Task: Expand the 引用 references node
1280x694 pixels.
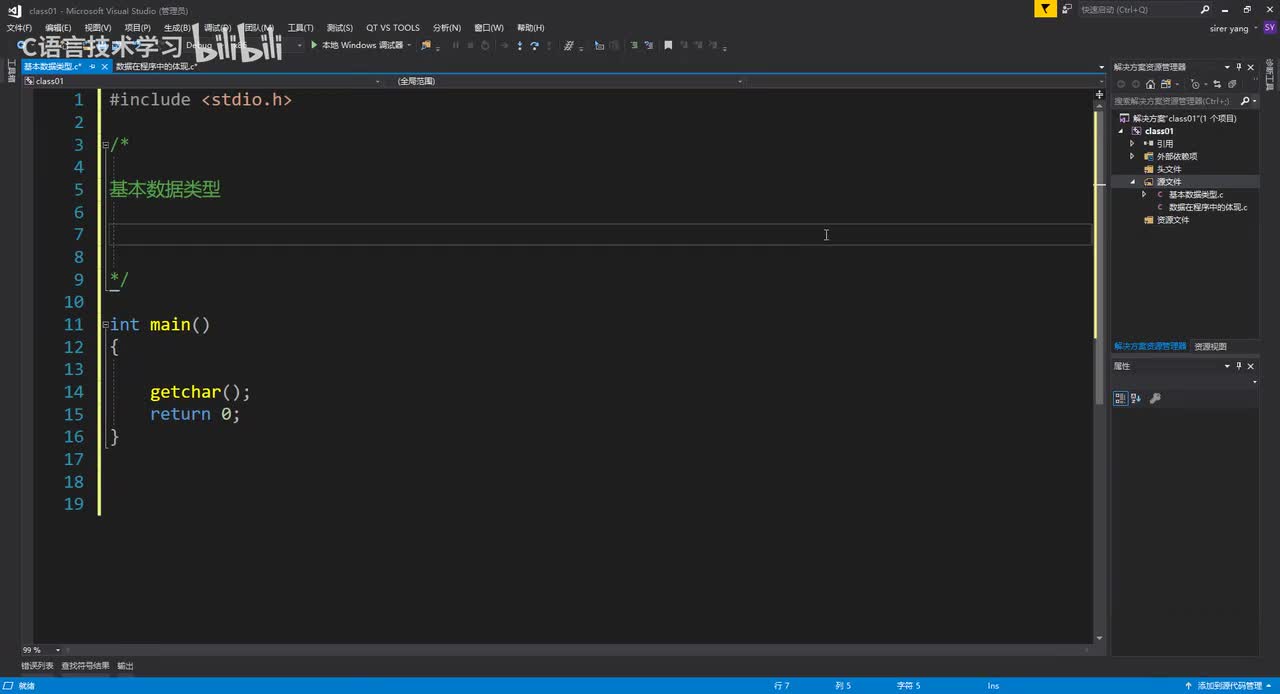Action: (1132, 144)
